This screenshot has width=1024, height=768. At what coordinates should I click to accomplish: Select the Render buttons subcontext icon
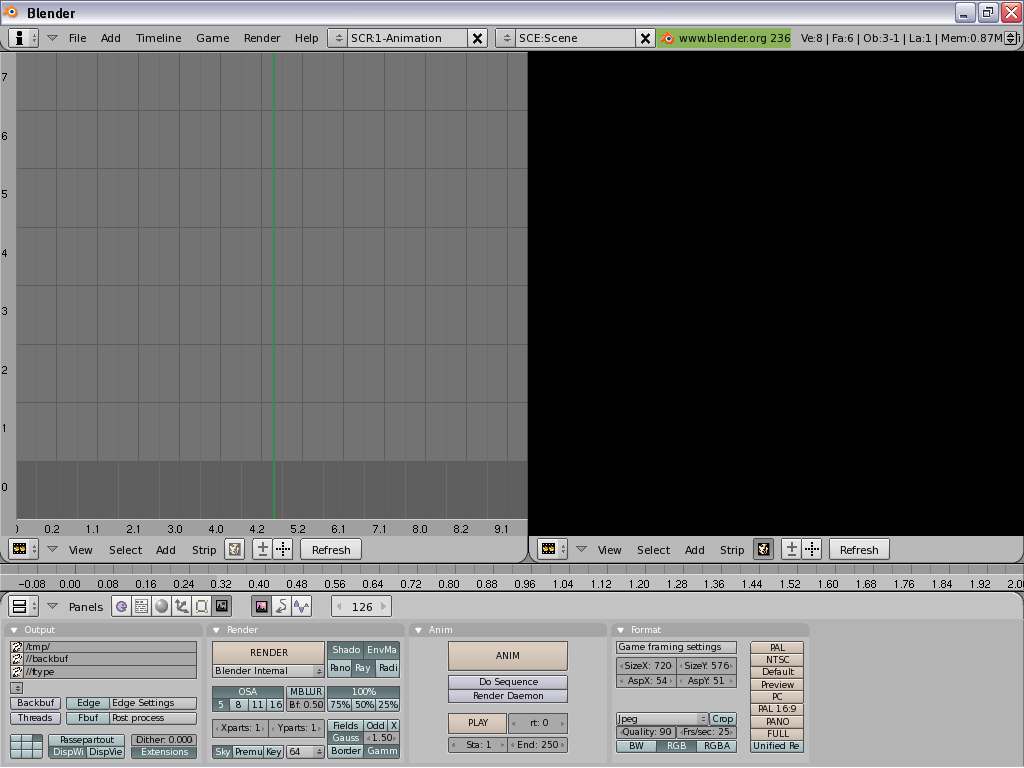[x=260, y=606]
